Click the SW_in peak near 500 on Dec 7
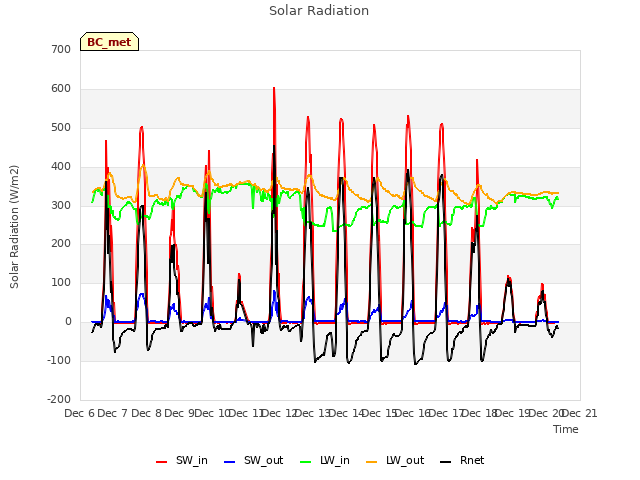This screenshot has width=640, height=480. [x=142, y=127]
